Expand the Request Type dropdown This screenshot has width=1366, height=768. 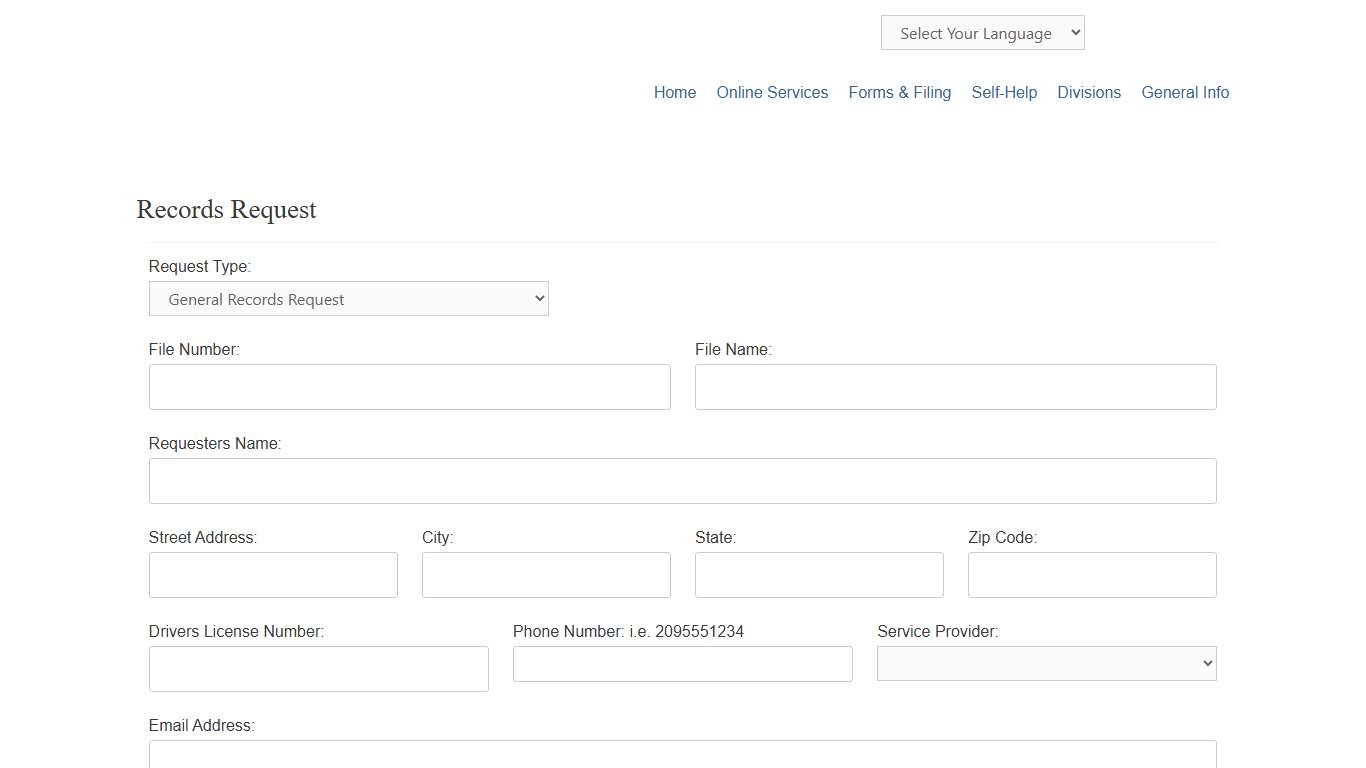pyautogui.click(x=348, y=299)
